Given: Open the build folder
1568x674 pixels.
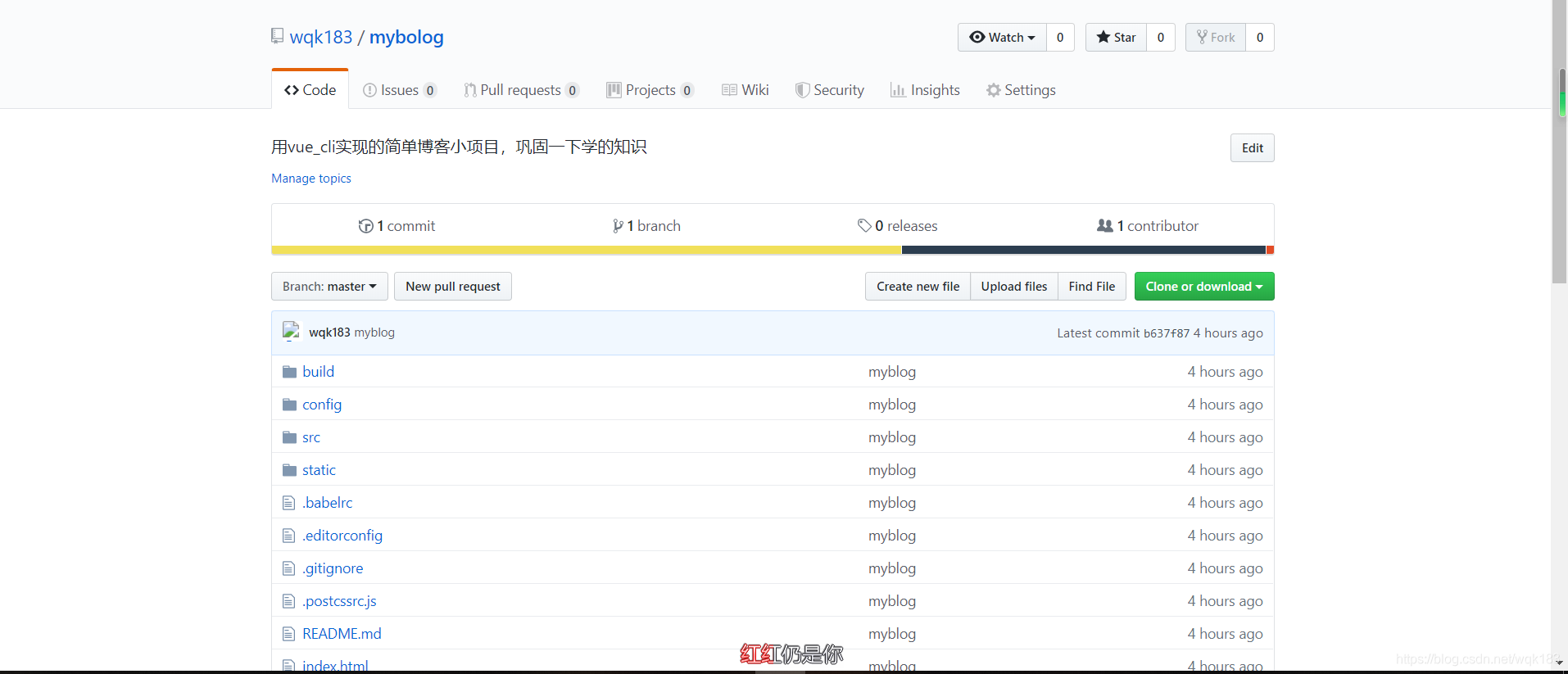Looking at the screenshot, I should point(318,372).
